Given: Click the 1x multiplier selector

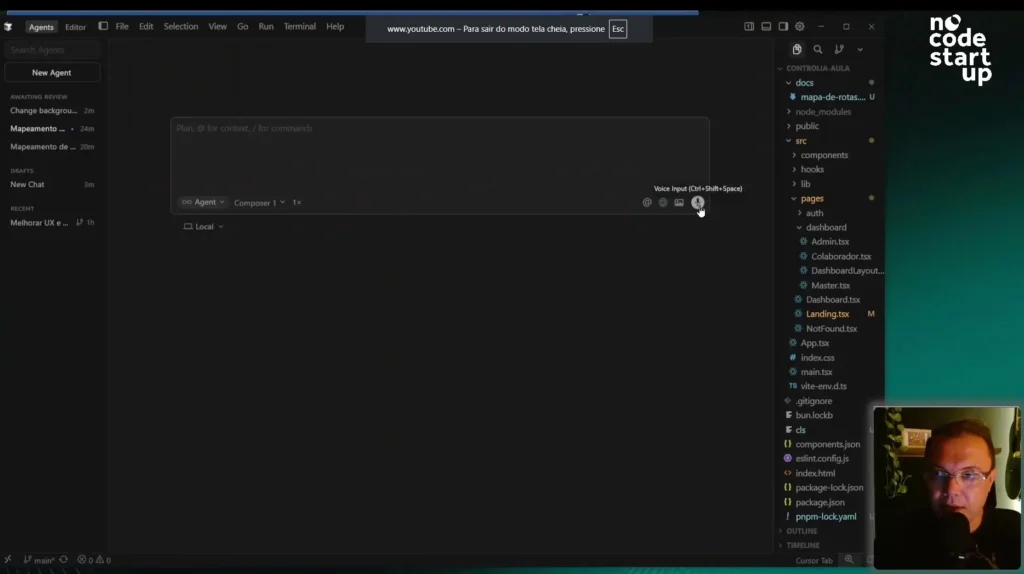Looking at the screenshot, I should click(296, 202).
